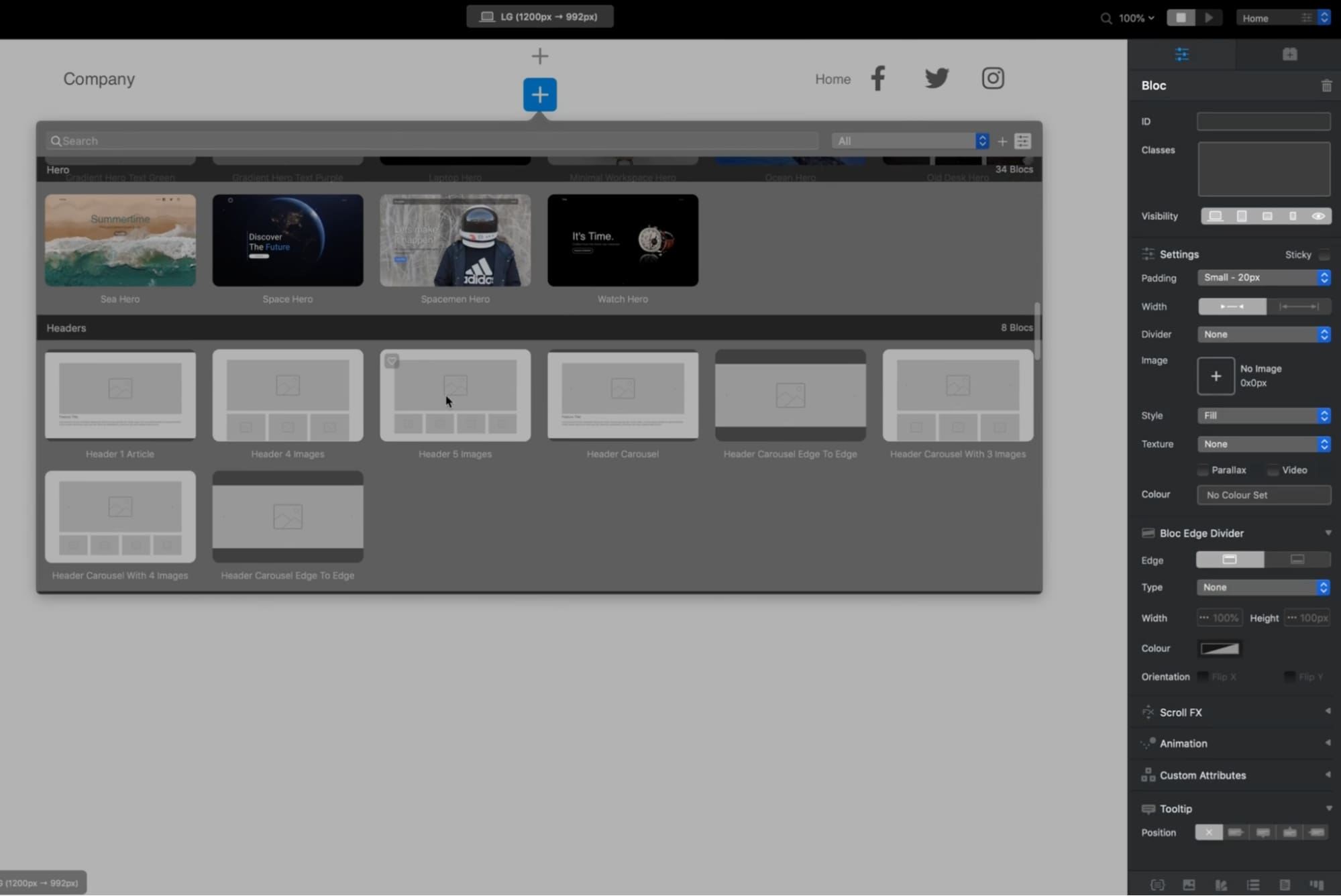Toggle tablet landscape visibility icon

1267,216
